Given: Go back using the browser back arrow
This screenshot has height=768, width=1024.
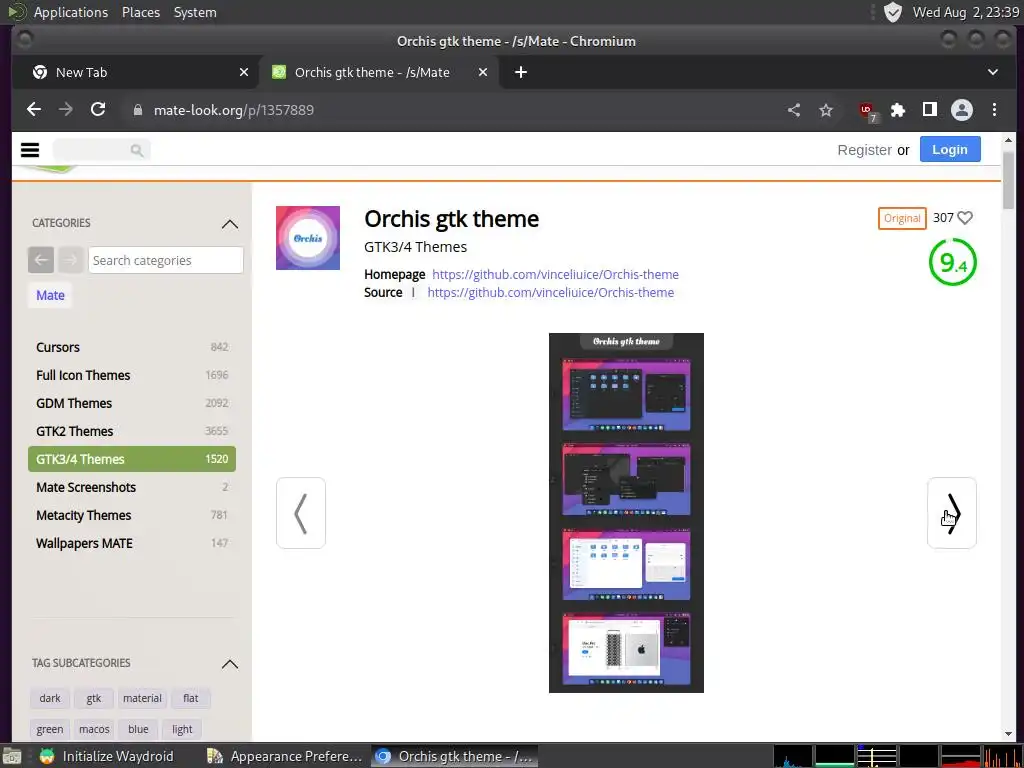Looking at the screenshot, I should (x=33, y=110).
